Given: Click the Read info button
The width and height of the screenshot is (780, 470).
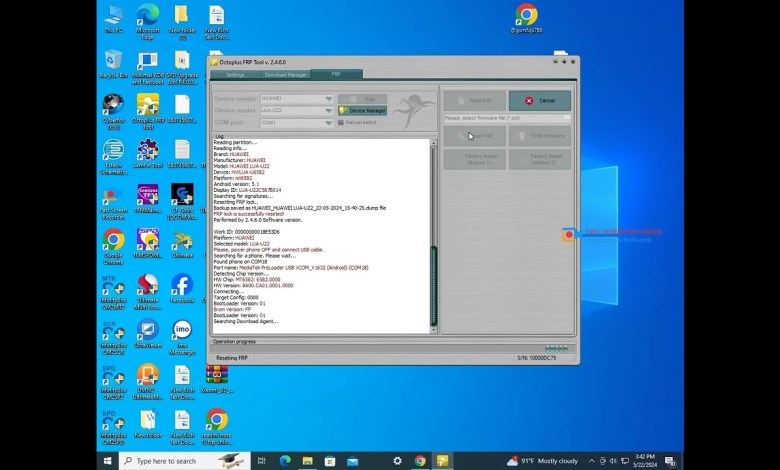Looking at the screenshot, I should [475, 100].
